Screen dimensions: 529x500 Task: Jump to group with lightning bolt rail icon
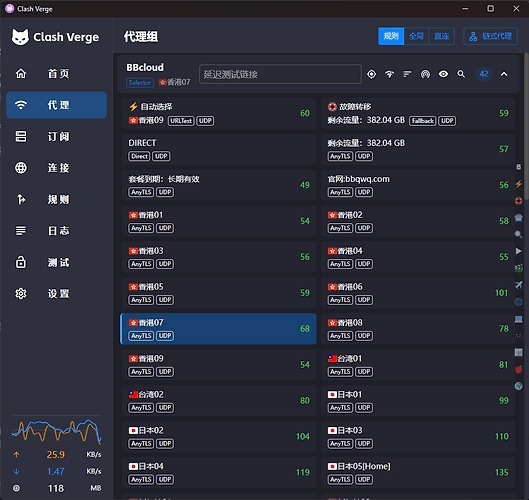(x=519, y=184)
